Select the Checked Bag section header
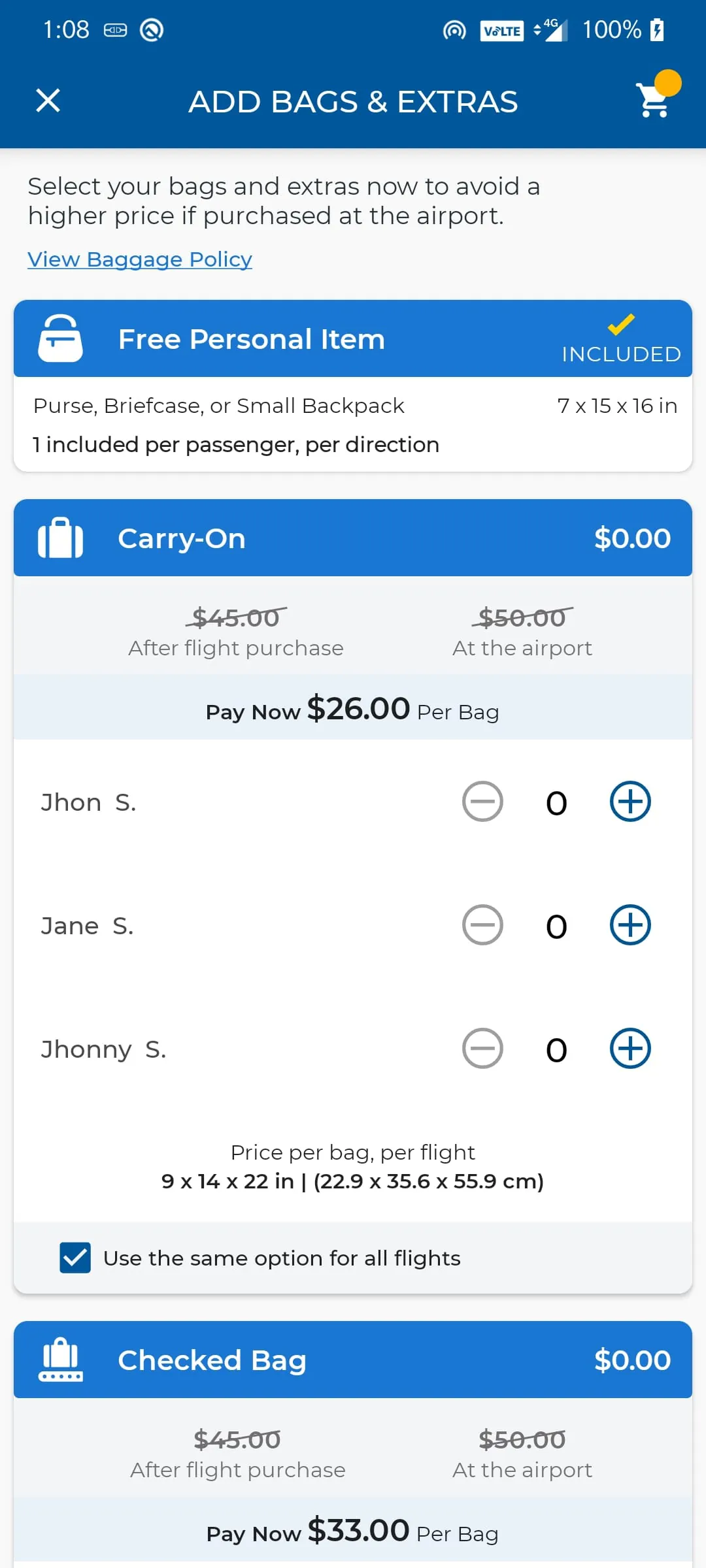 (353, 1360)
